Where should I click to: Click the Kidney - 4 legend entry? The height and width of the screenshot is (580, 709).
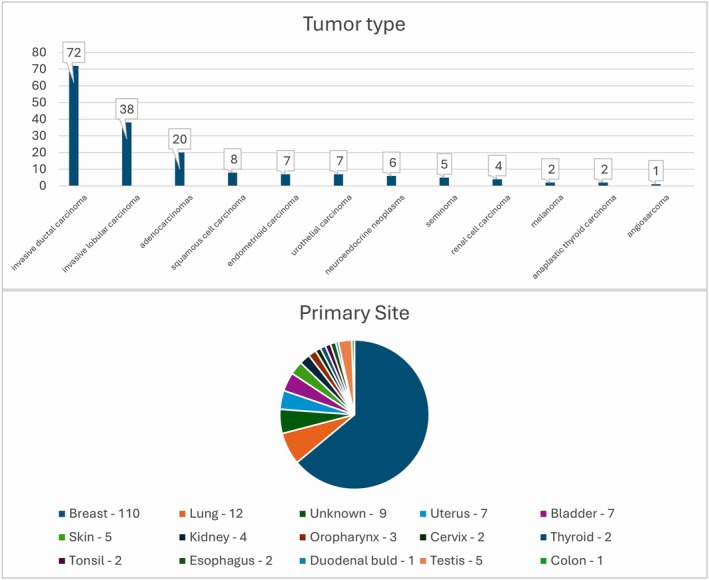coord(213,538)
